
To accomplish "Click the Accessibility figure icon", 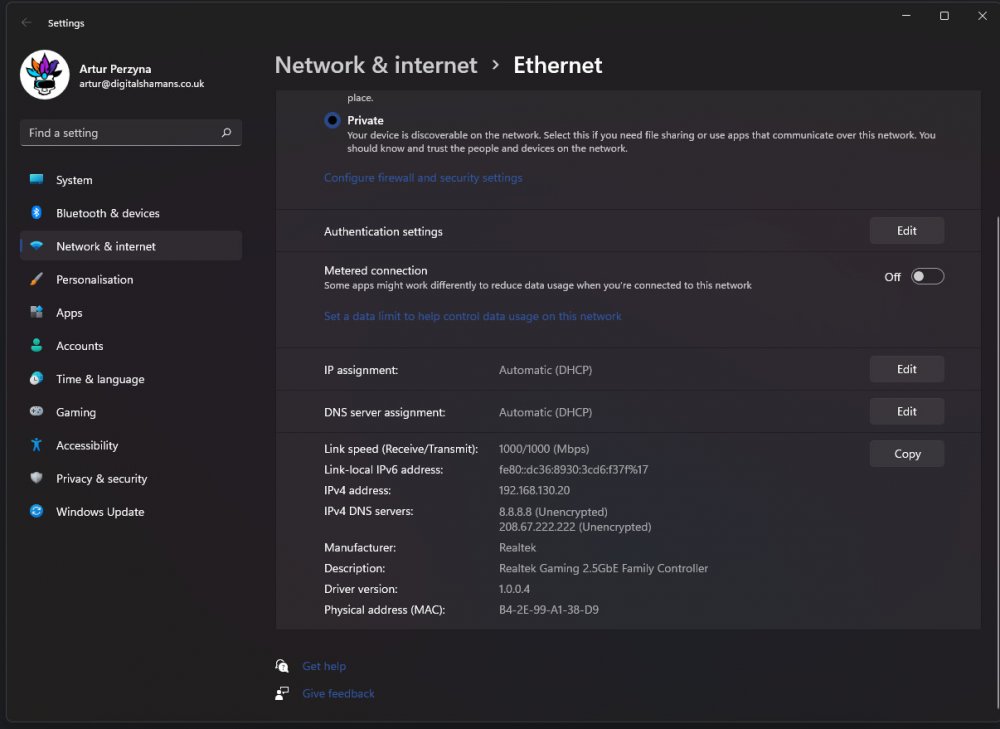I will [x=36, y=445].
